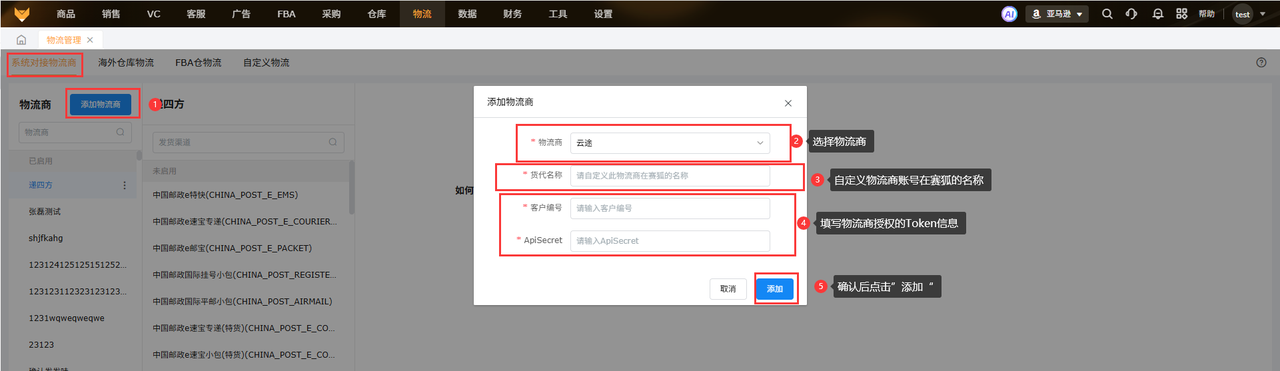This screenshot has width=1280, height=371.
Task: Open the customer support headset icon
Action: click(1132, 14)
